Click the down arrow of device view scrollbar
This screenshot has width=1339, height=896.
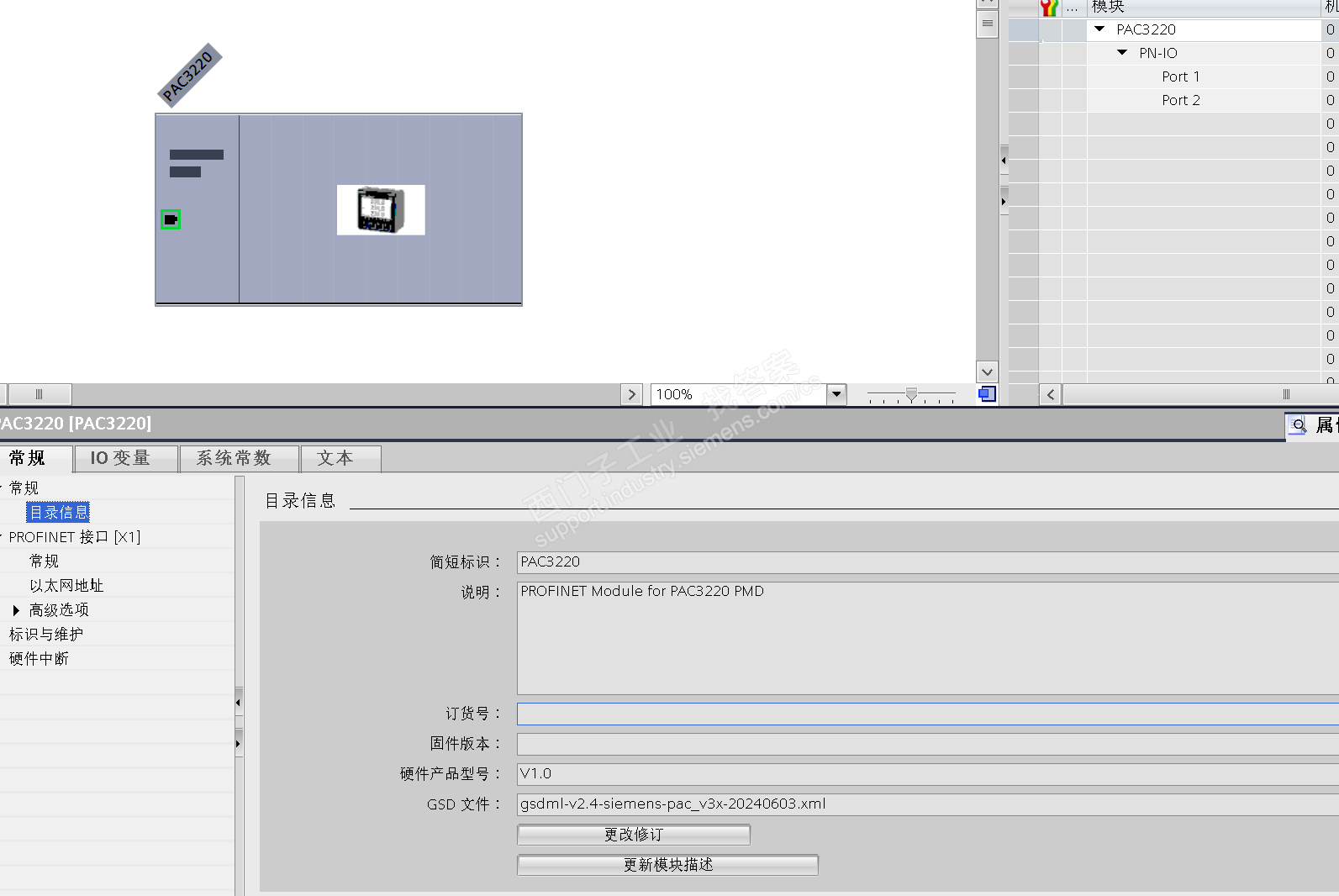pos(988,372)
